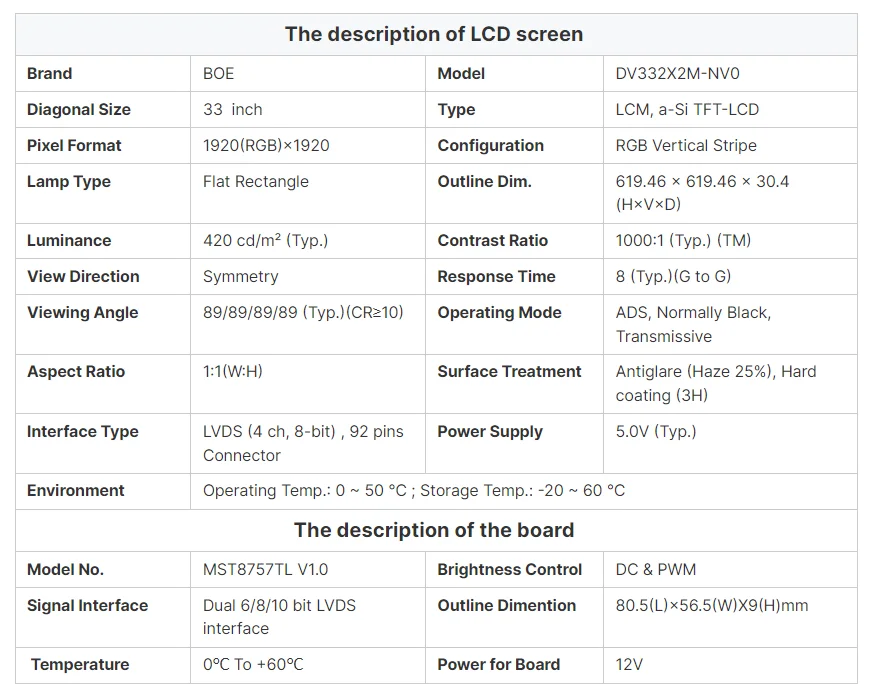Click the "Flat Rectangle" lamp type value
Viewport: 876px width, 697px height.
255,181
